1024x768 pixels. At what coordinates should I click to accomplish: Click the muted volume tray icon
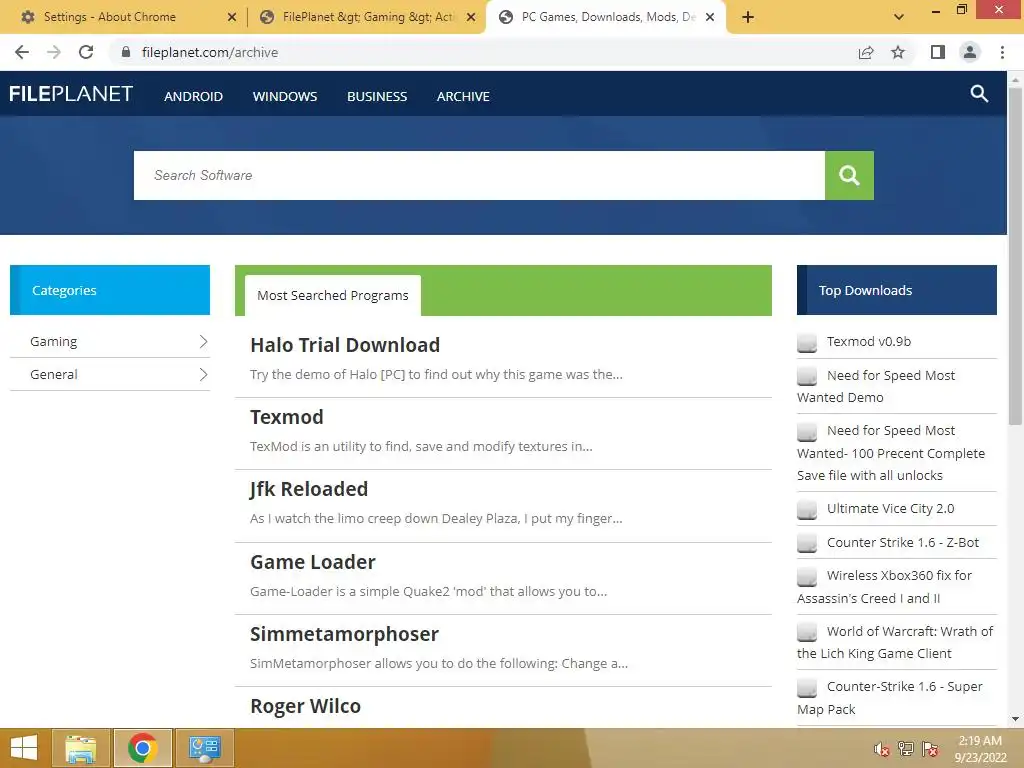(882, 749)
